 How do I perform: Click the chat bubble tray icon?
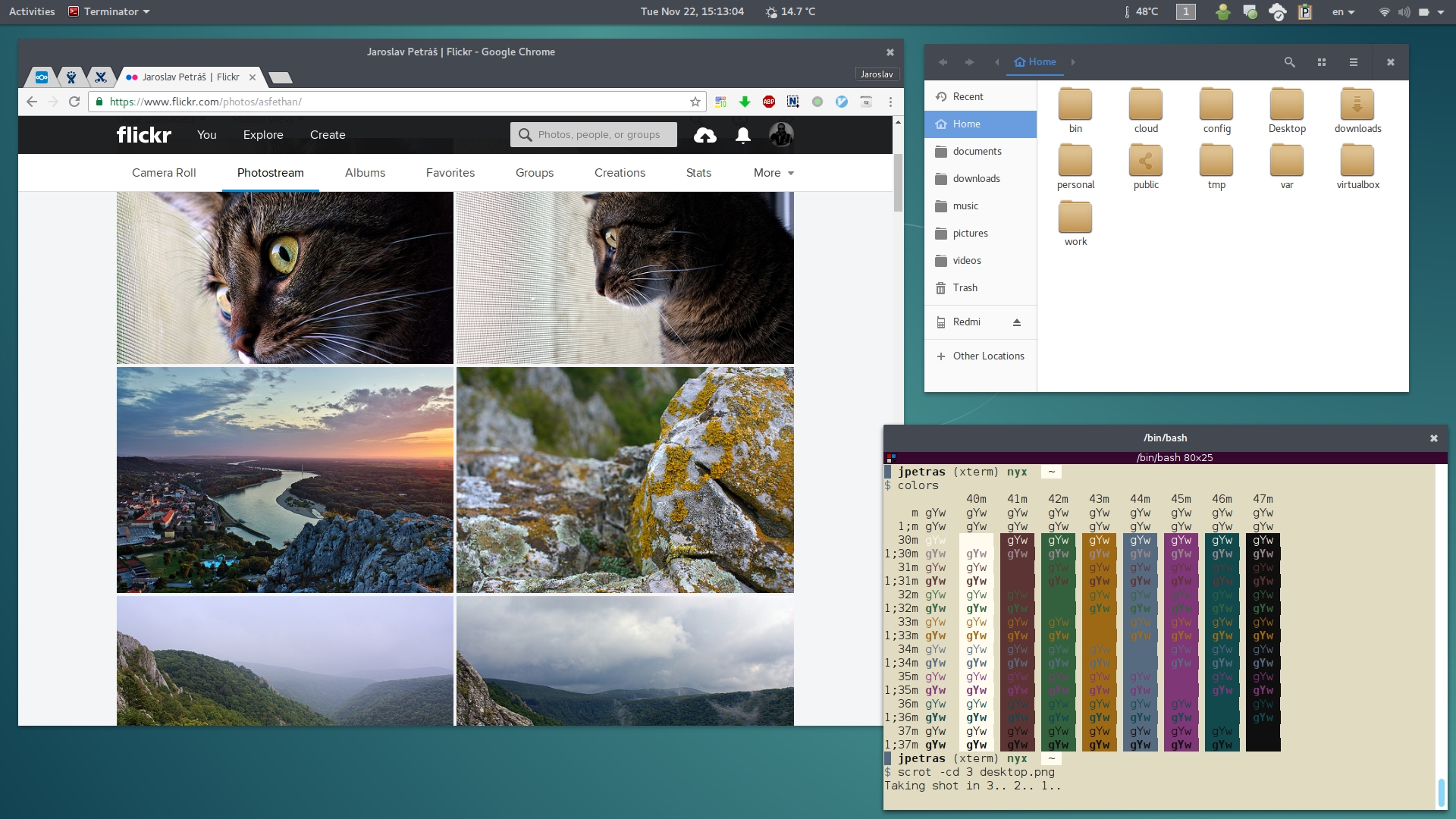1250,11
